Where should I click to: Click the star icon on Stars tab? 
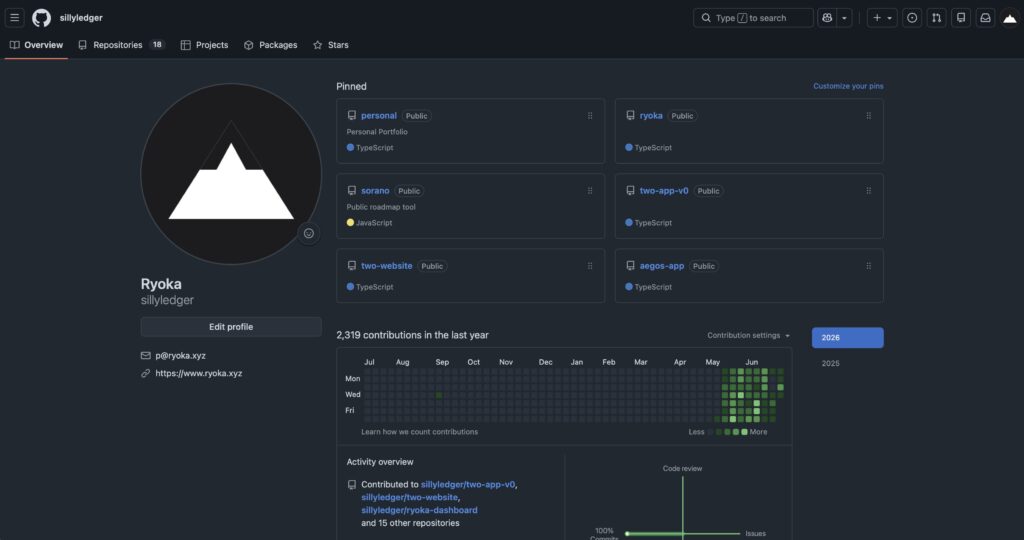[317, 45]
